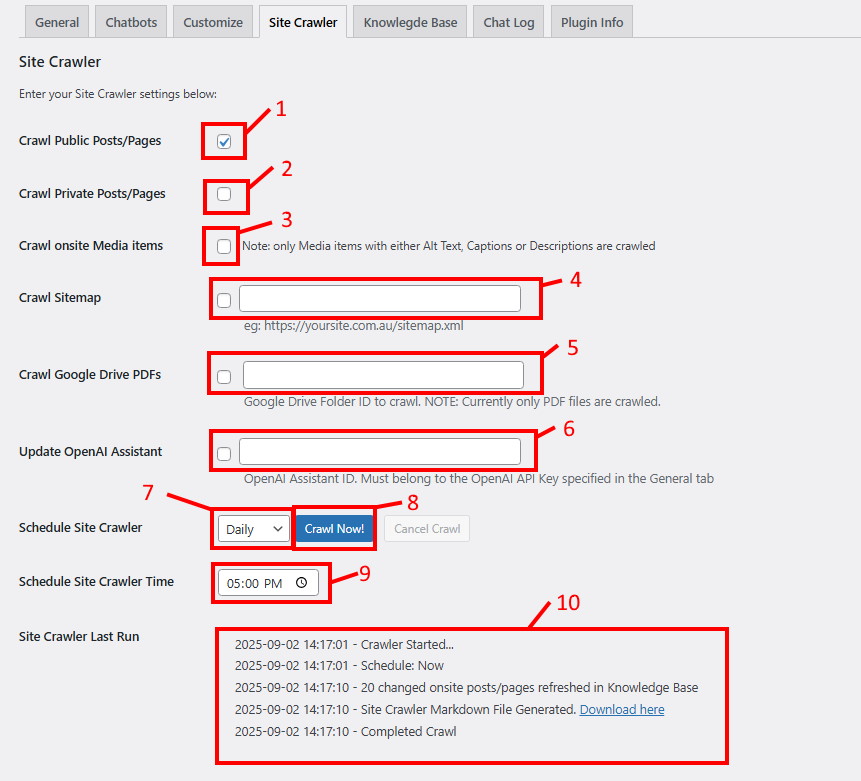Click the Google Drive Folder ID field
This screenshot has width=861, height=781.
click(383, 375)
